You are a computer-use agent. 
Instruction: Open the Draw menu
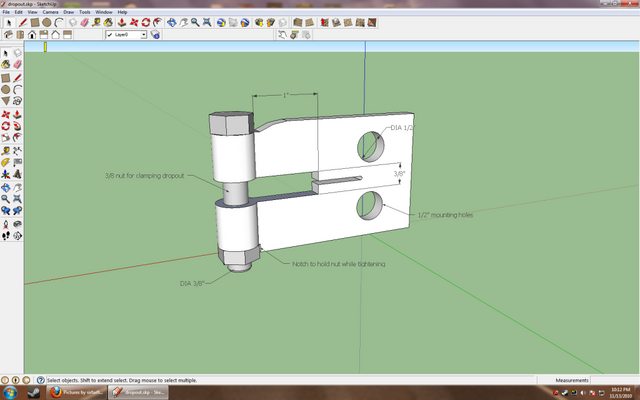click(x=69, y=12)
